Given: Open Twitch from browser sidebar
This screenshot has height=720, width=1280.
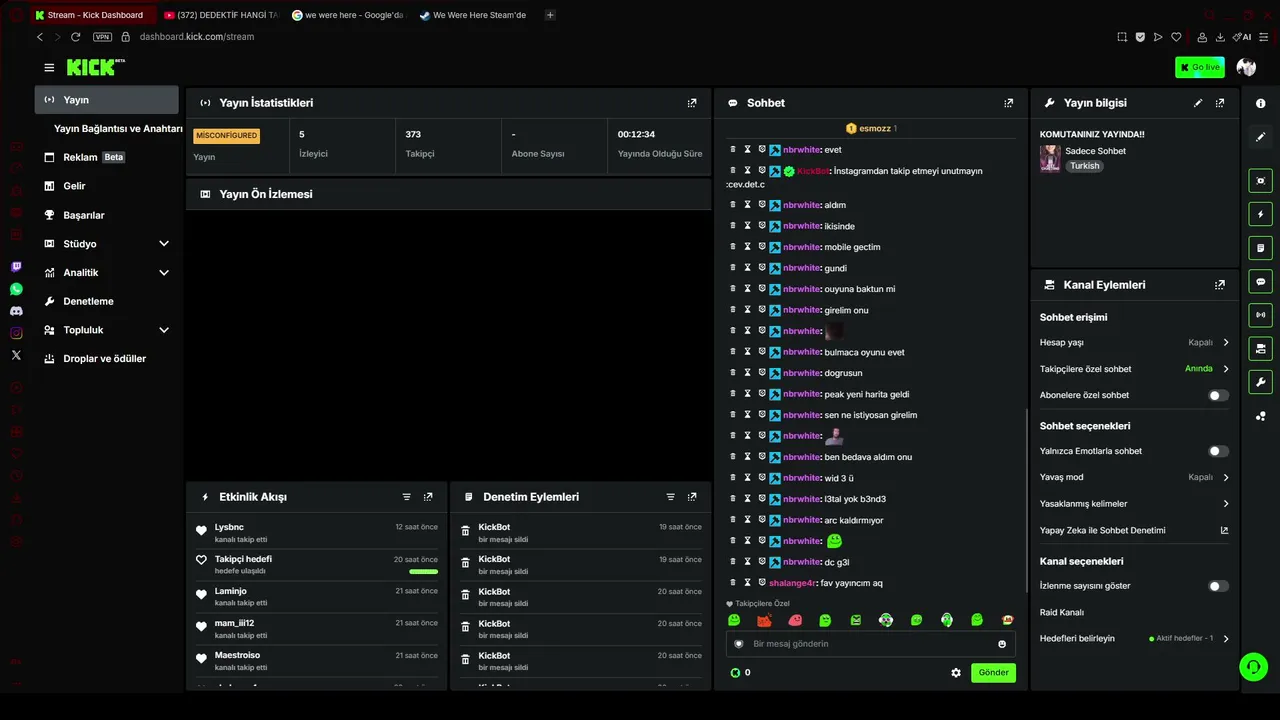Looking at the screenshot, I should 16,267.
